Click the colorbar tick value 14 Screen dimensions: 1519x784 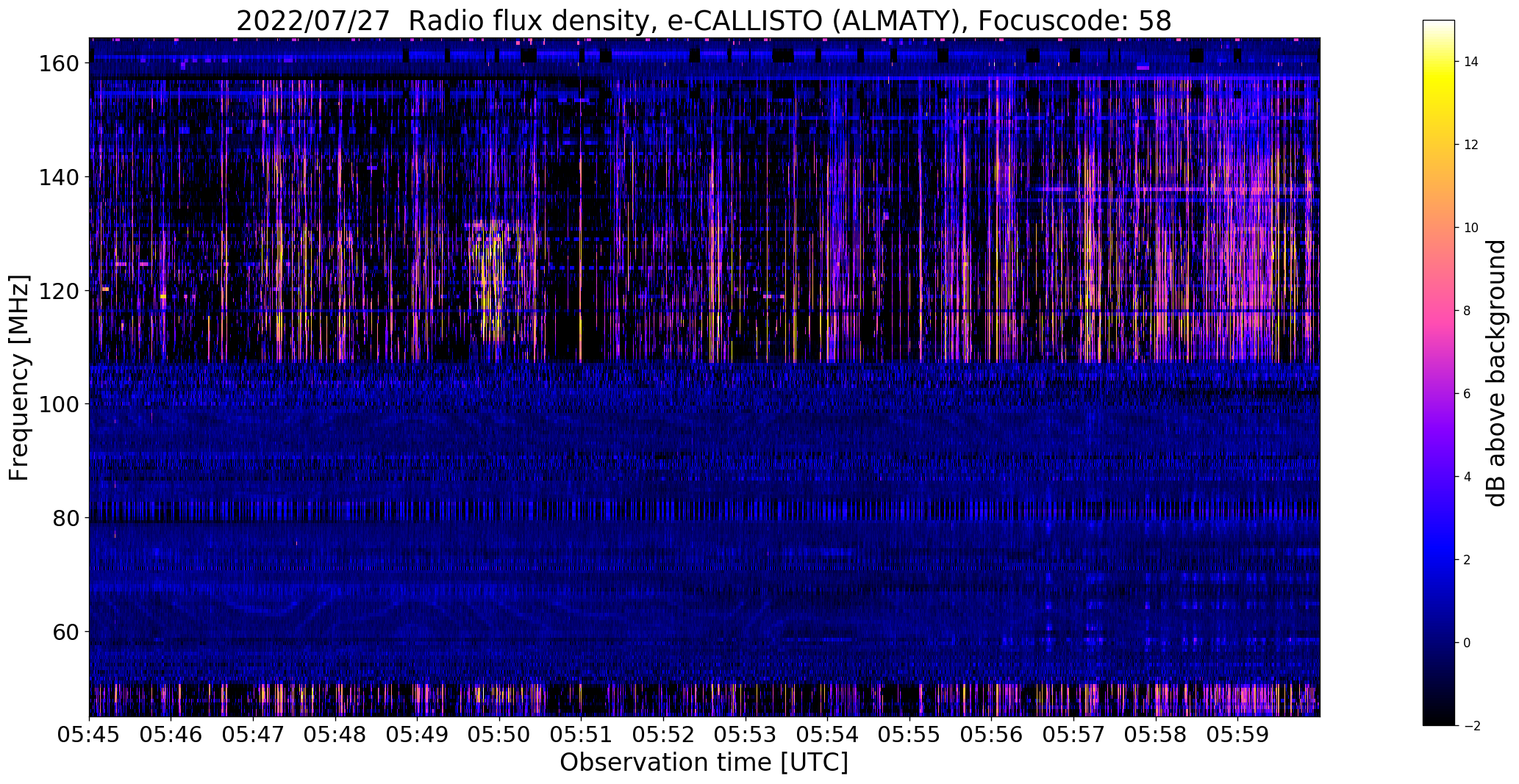click(x=1471, y=62)
